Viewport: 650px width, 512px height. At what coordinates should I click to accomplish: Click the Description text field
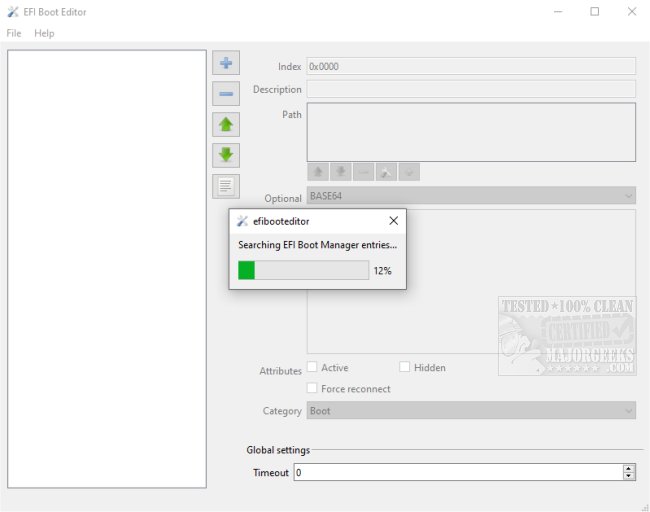click(470, 90)
